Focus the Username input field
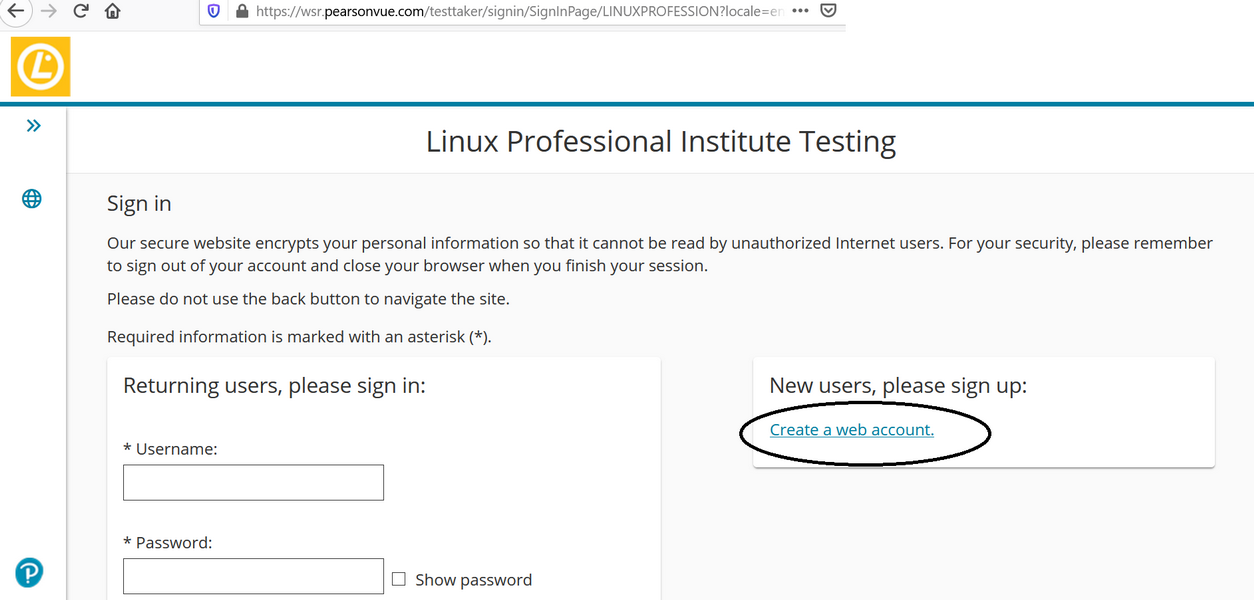 pyautogui.click(x=253, y=482)
